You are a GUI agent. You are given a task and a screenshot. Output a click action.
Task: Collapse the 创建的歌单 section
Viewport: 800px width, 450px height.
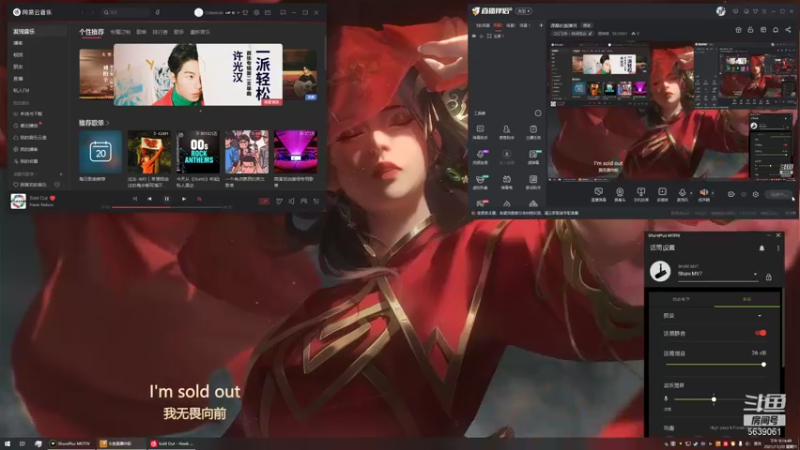click(27, 174)
